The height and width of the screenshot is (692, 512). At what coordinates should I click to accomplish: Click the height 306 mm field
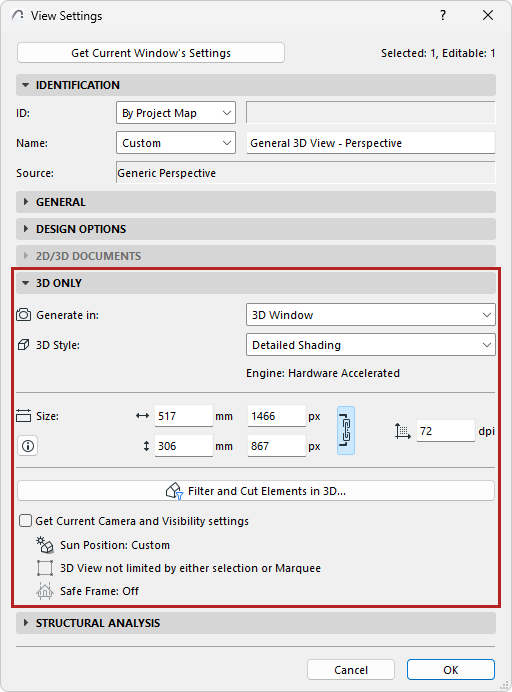(x=184, y=446)
